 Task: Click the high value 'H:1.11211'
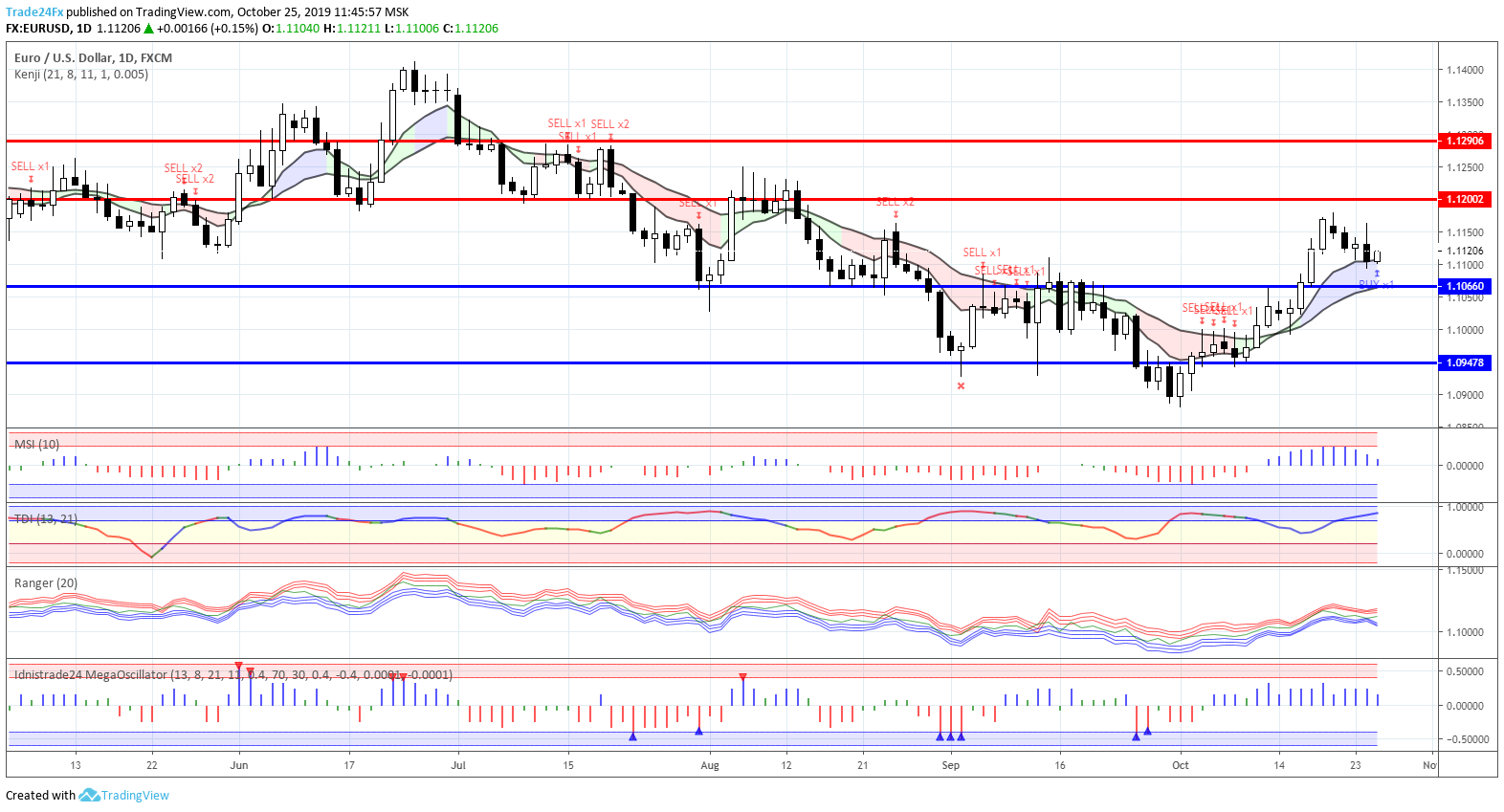point(352,29)
